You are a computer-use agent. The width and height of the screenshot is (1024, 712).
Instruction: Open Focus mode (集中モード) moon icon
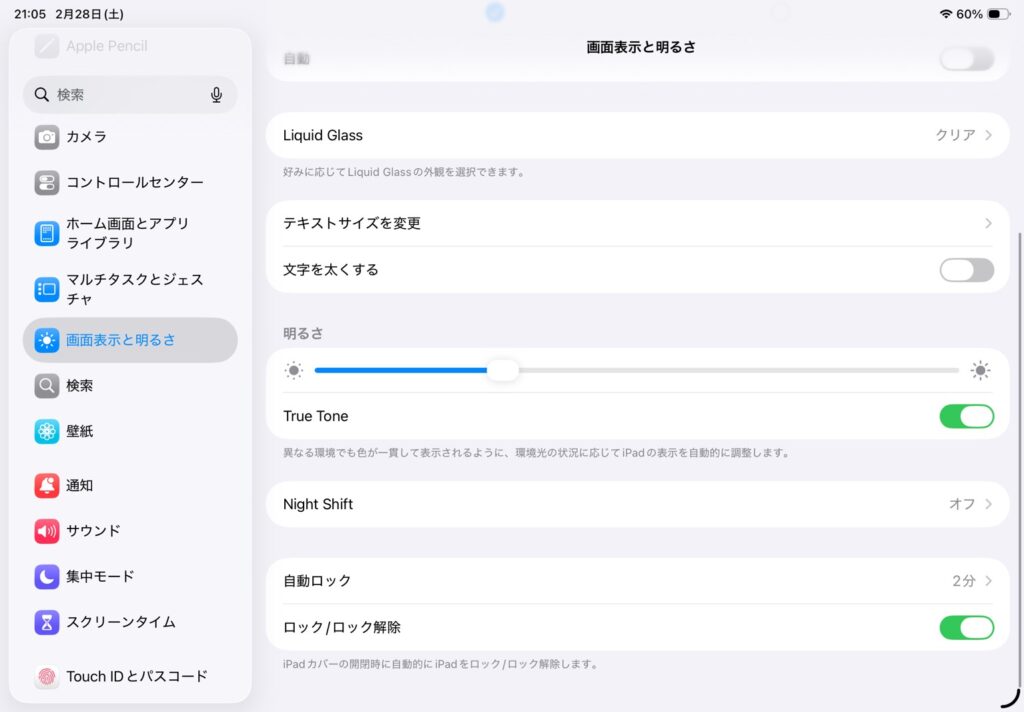point(47,577)
